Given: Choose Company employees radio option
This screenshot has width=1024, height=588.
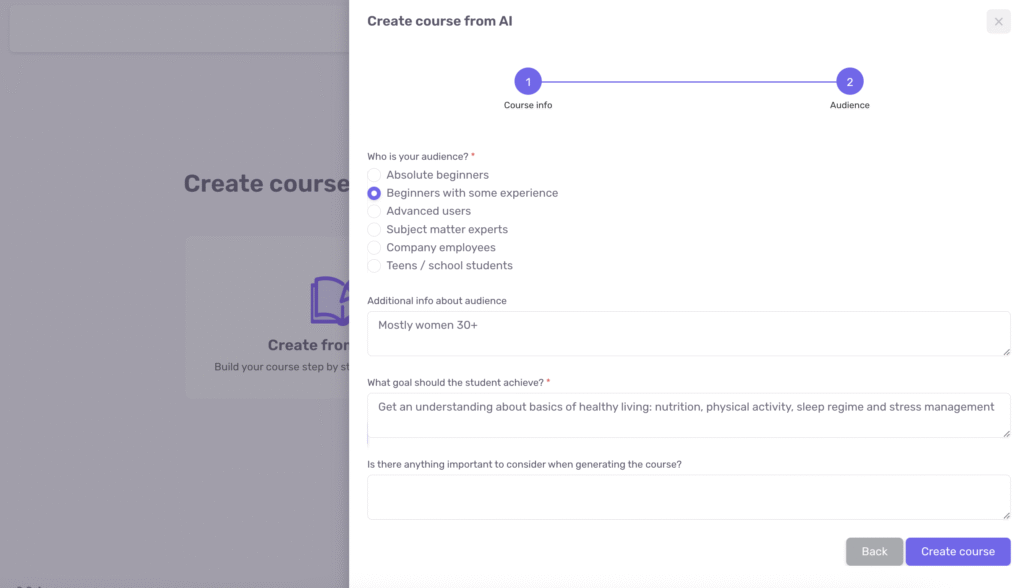Looking at the screenshot, I should click(x=374, y=248).
